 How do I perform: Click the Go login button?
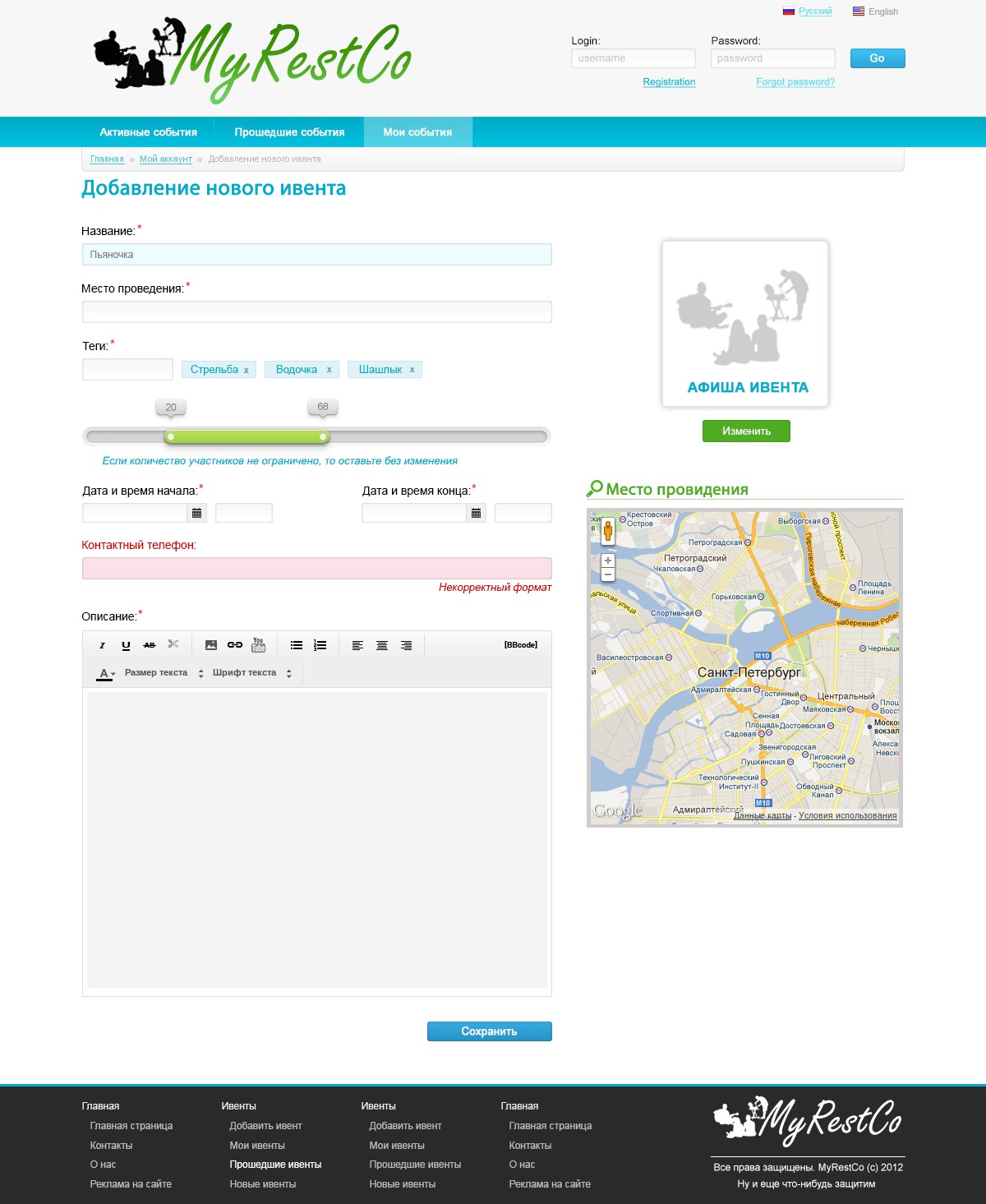878,58
